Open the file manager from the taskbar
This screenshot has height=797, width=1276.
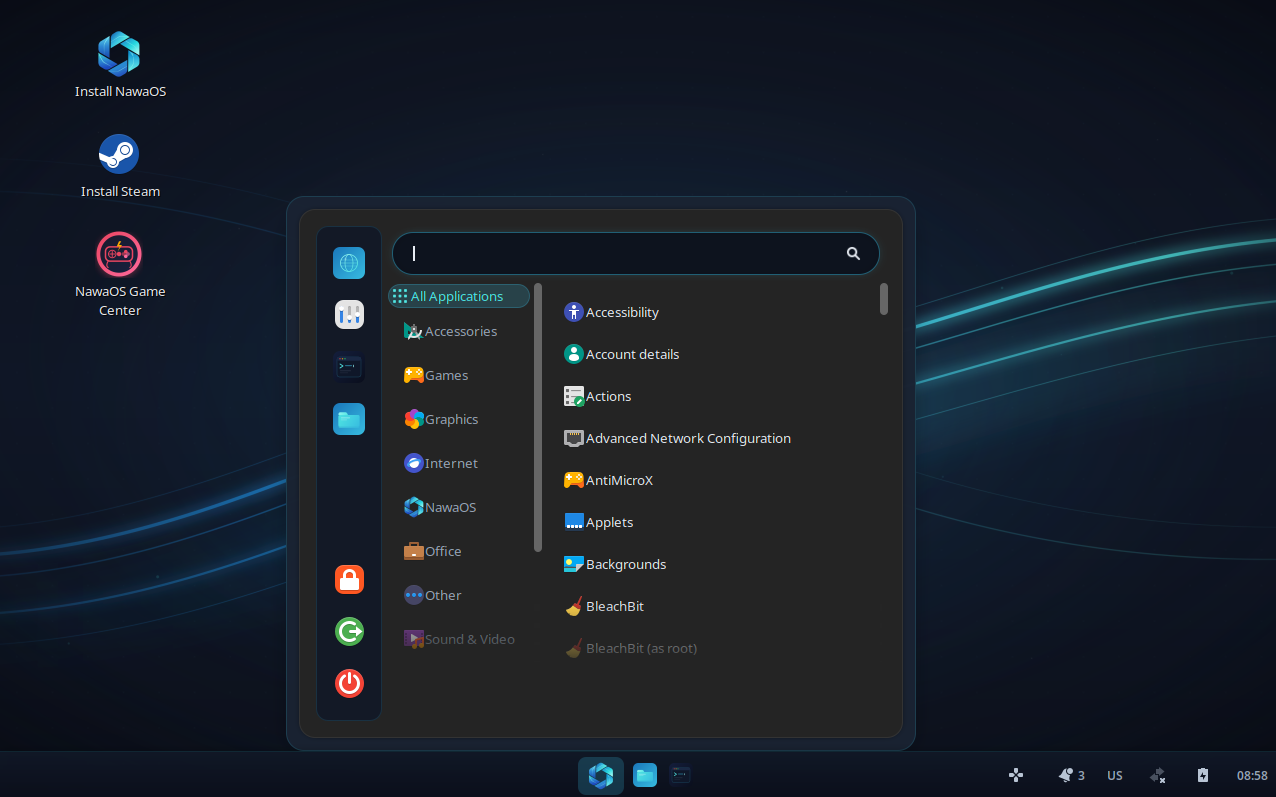(645, 775)
